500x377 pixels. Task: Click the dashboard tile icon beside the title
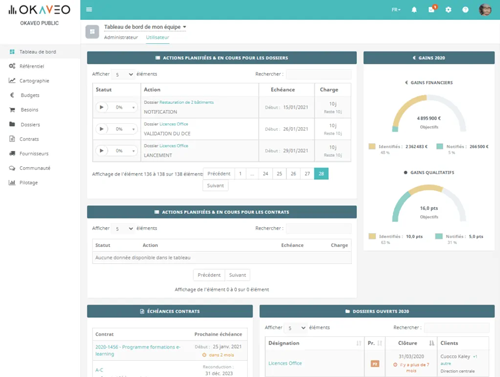(92, 32)
